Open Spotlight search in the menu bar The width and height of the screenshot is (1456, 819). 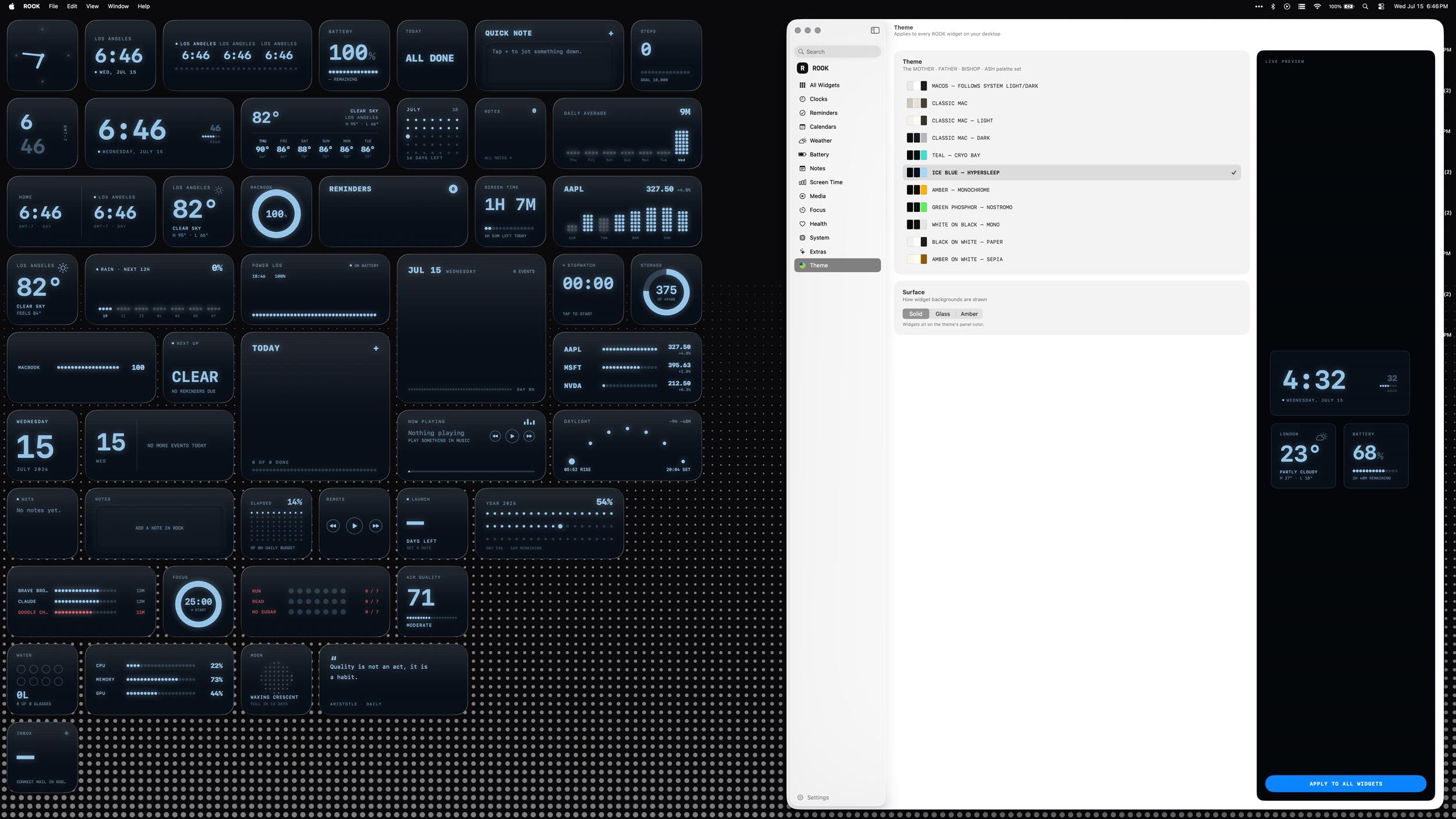coord(1365,6)
